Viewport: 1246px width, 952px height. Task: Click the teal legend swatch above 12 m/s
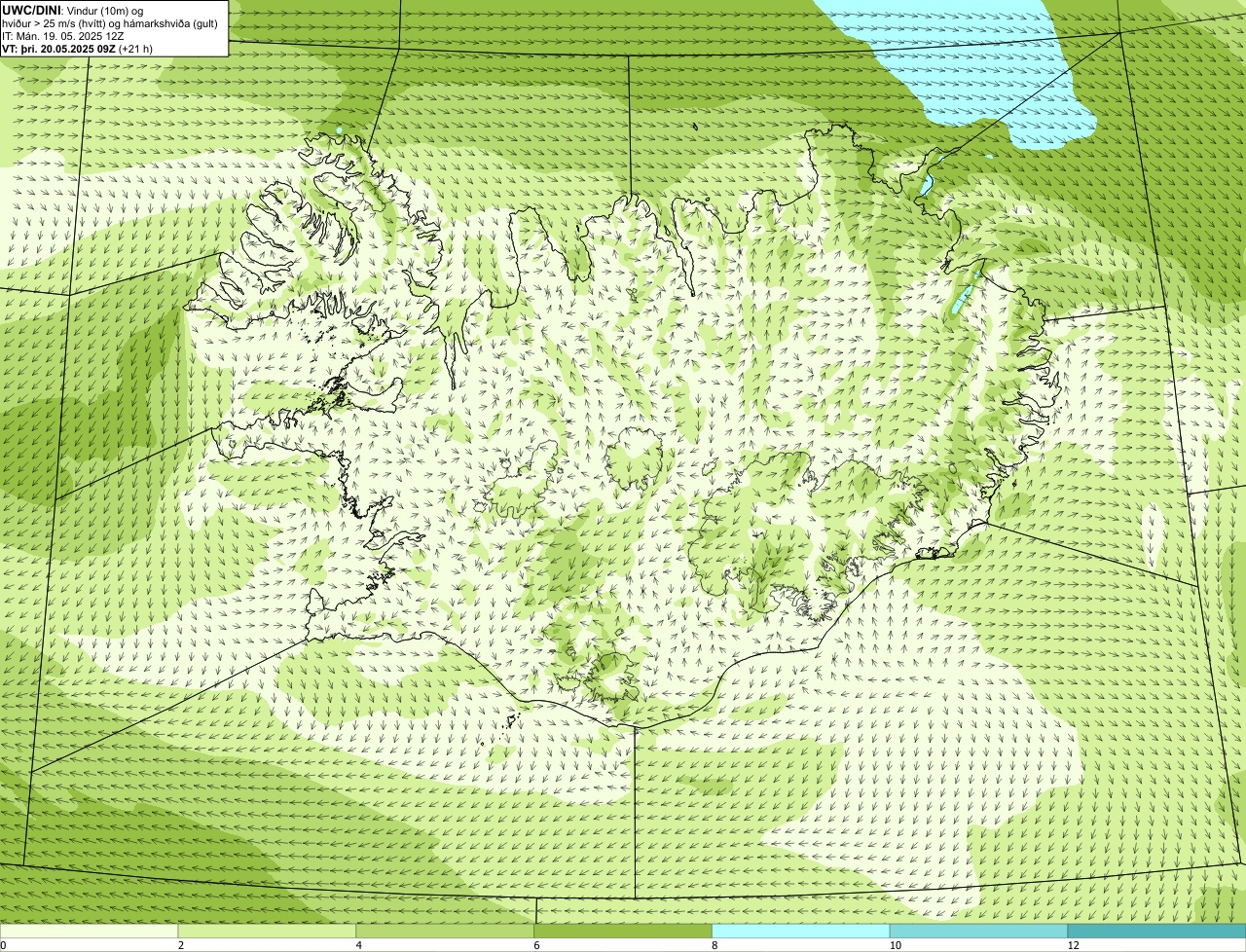click(x=1156, y=932)
